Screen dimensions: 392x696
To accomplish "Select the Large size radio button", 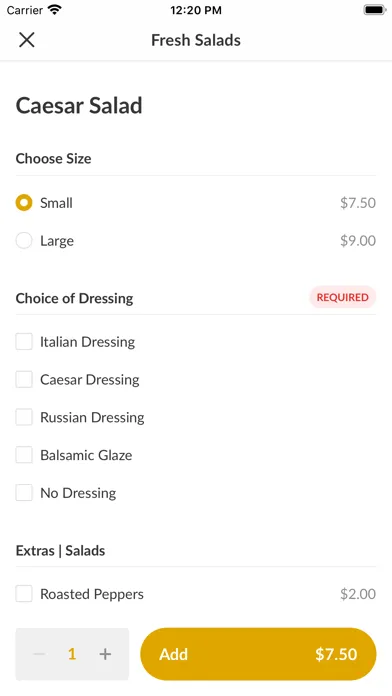I will pos(24,241).
